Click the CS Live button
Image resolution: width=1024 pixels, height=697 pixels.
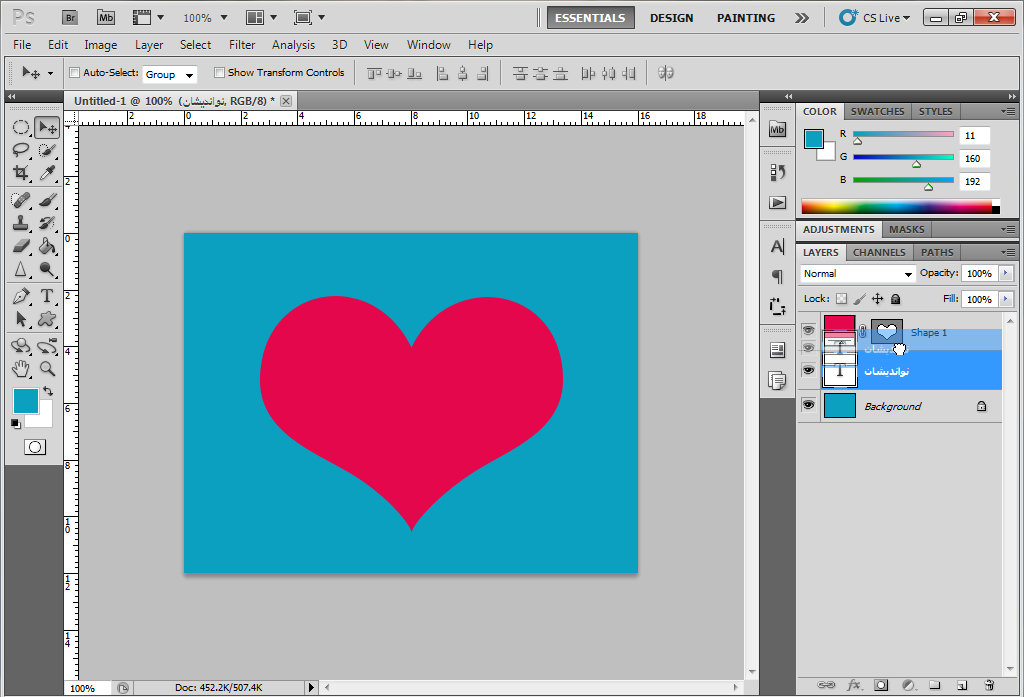873,18
